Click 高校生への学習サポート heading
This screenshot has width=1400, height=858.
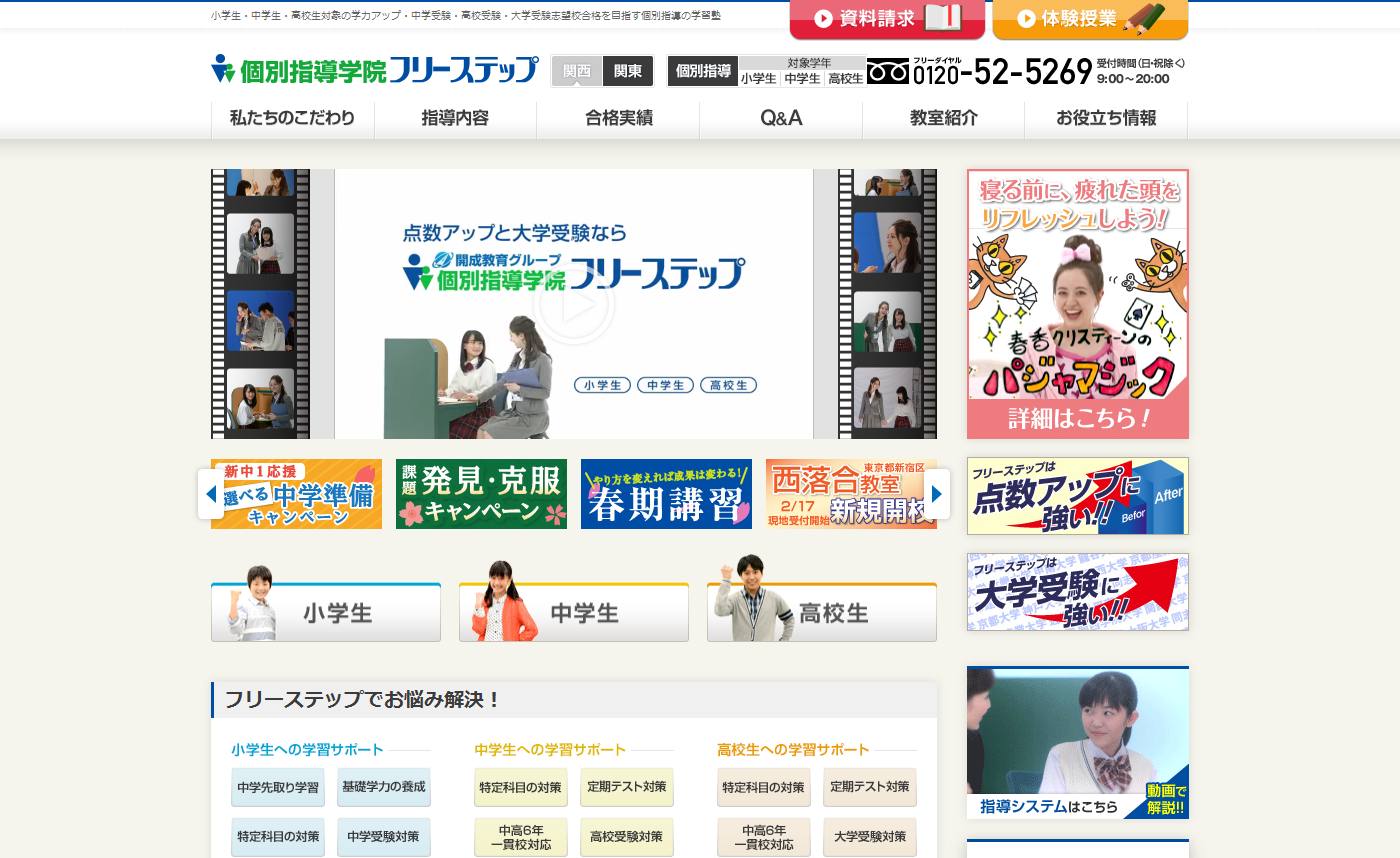coord(793,749)
